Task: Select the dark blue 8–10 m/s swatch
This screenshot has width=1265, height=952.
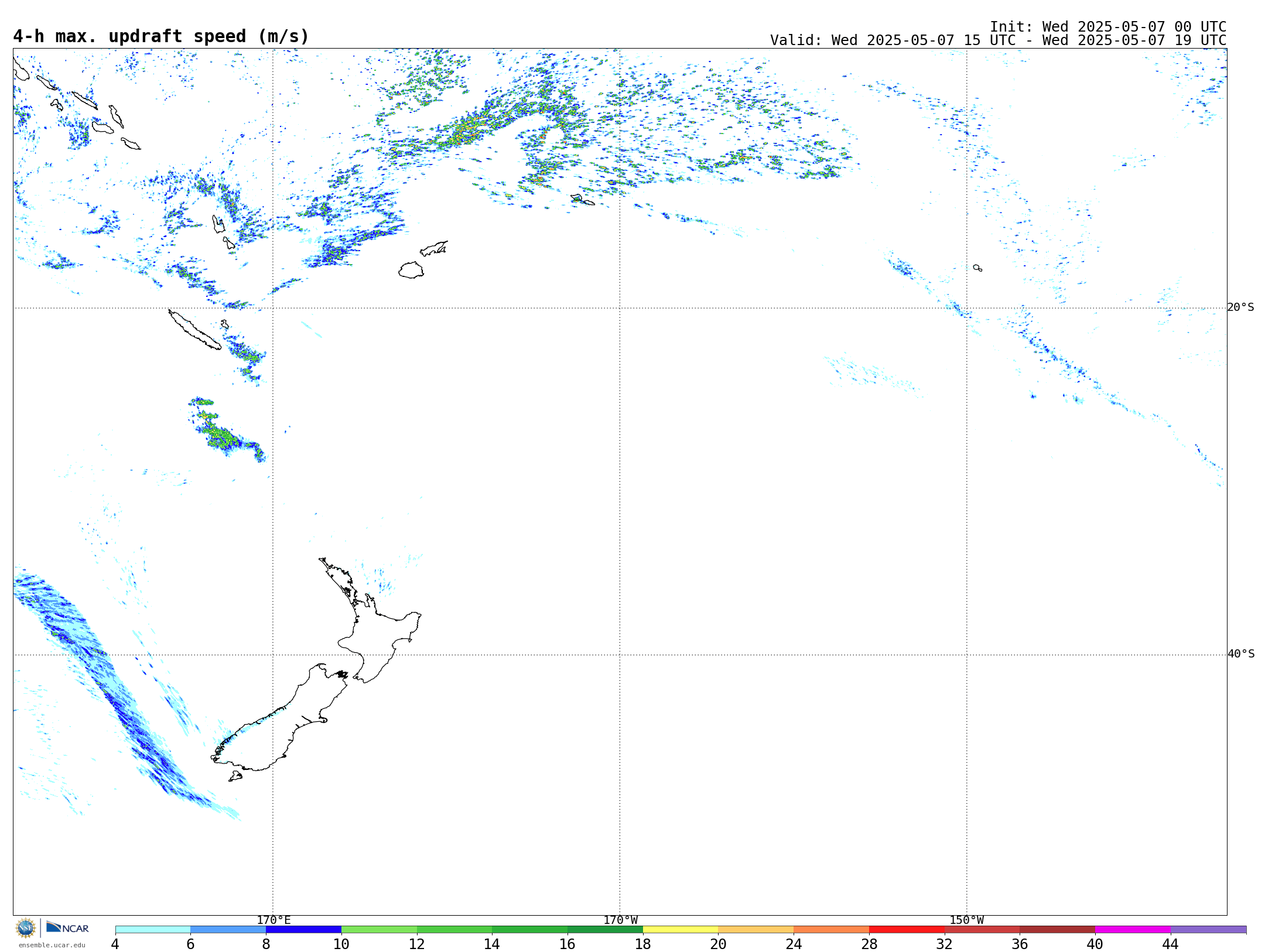Action: pos(303,930)
